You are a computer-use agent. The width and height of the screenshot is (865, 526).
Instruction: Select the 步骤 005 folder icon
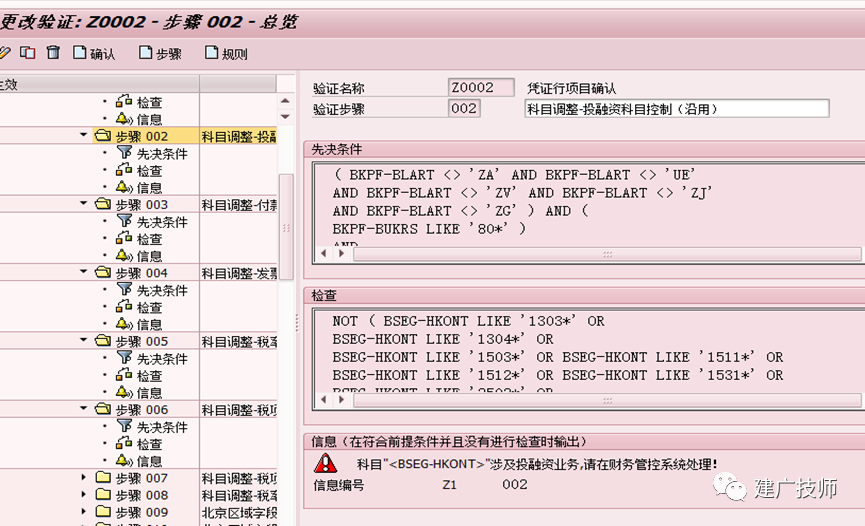[103, 341]
